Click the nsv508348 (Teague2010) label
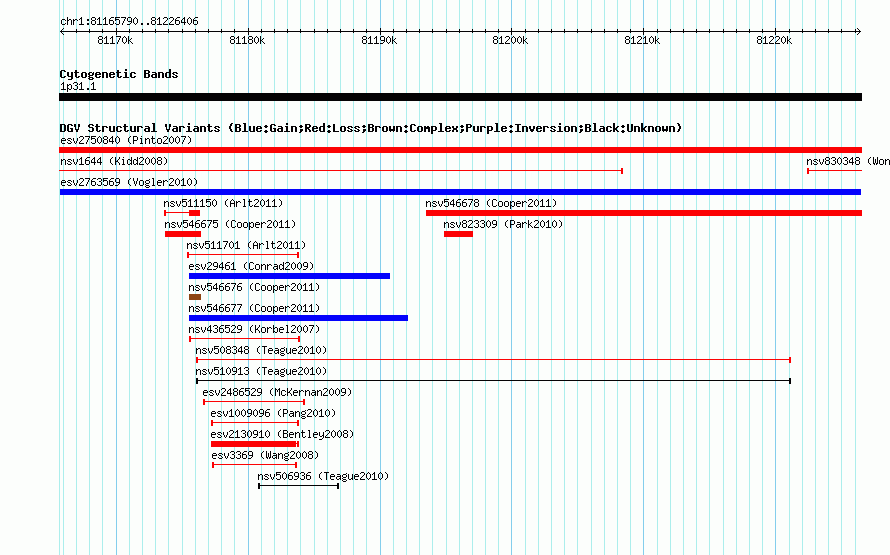The width and height of the screenshot is (890, 555). pos(261,350)
